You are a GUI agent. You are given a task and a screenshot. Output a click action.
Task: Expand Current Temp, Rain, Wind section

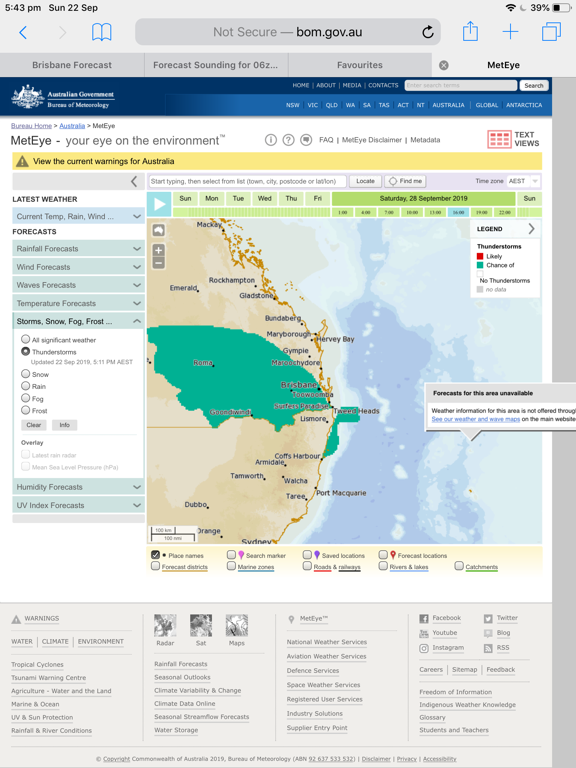[x=78, y=216]
